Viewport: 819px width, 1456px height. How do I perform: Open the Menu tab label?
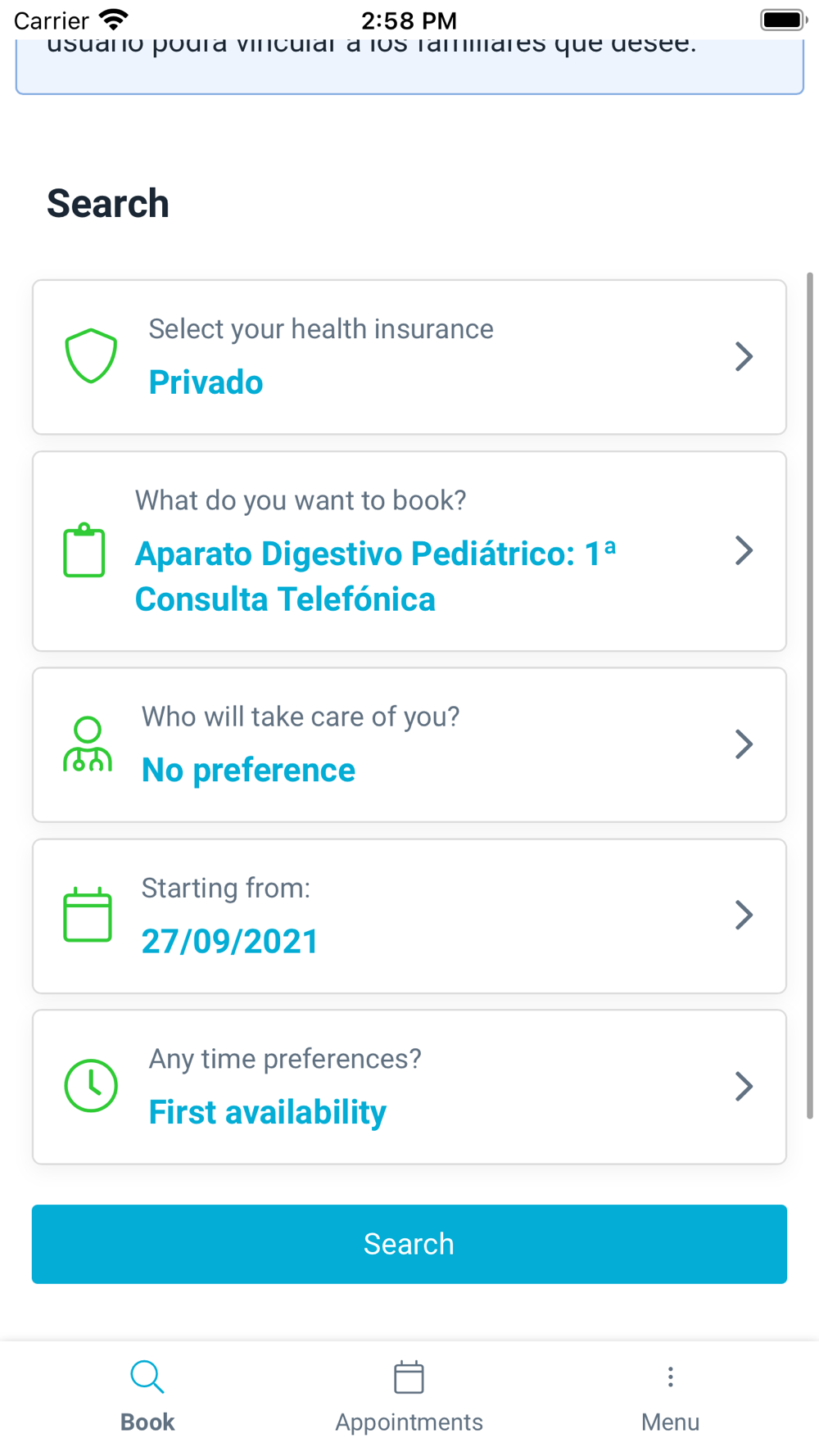670,1422
